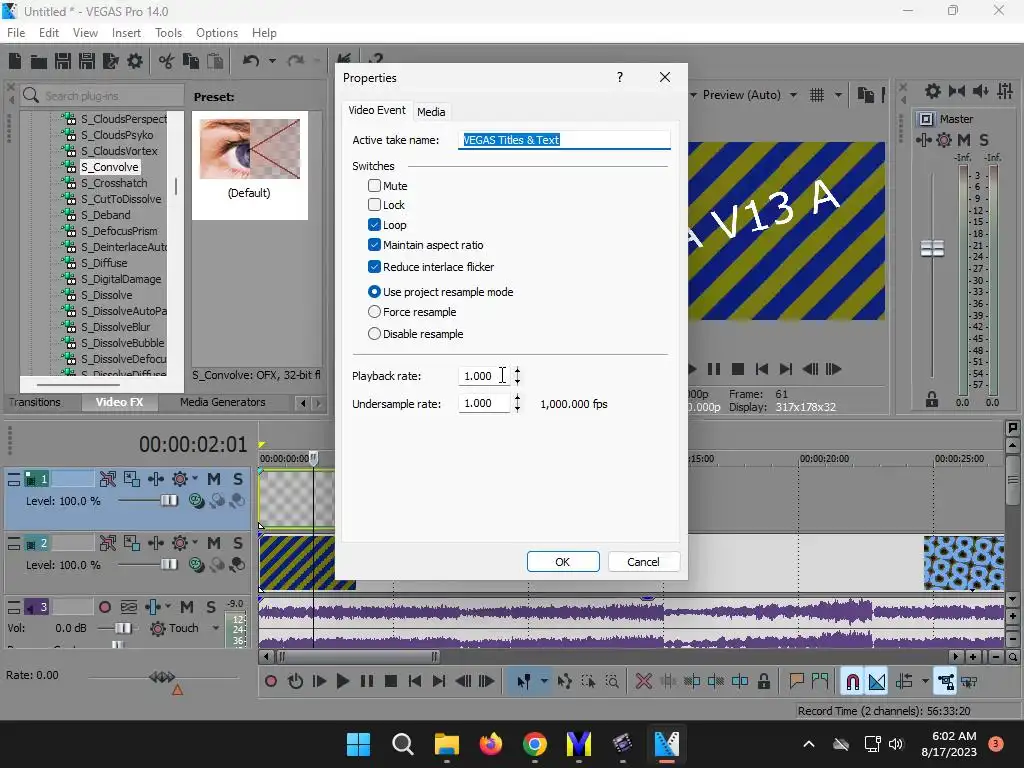This screenshot has height=768, width=1024.
Task: Open the edit tool selector dropdown arrow
Action: [544, 682]
